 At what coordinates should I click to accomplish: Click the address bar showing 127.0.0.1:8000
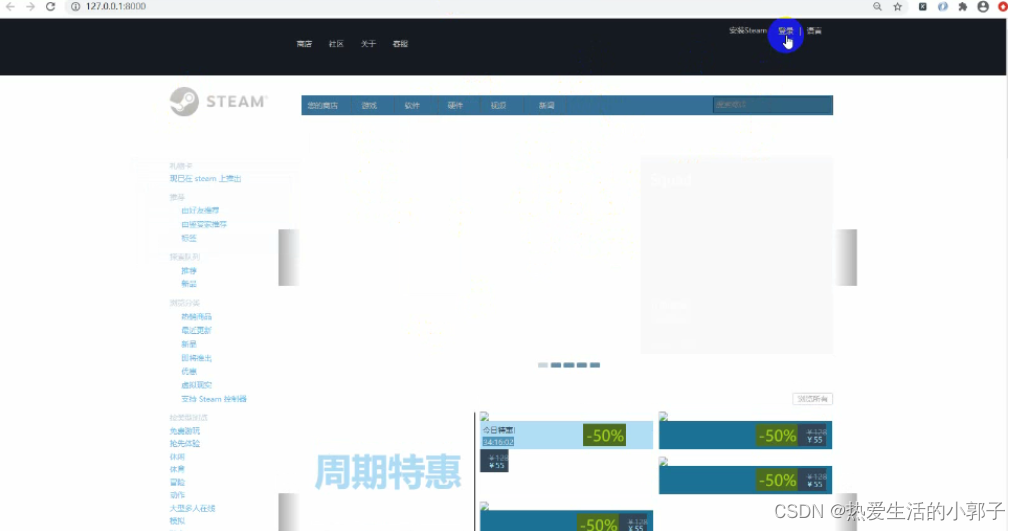click(116, 7)
